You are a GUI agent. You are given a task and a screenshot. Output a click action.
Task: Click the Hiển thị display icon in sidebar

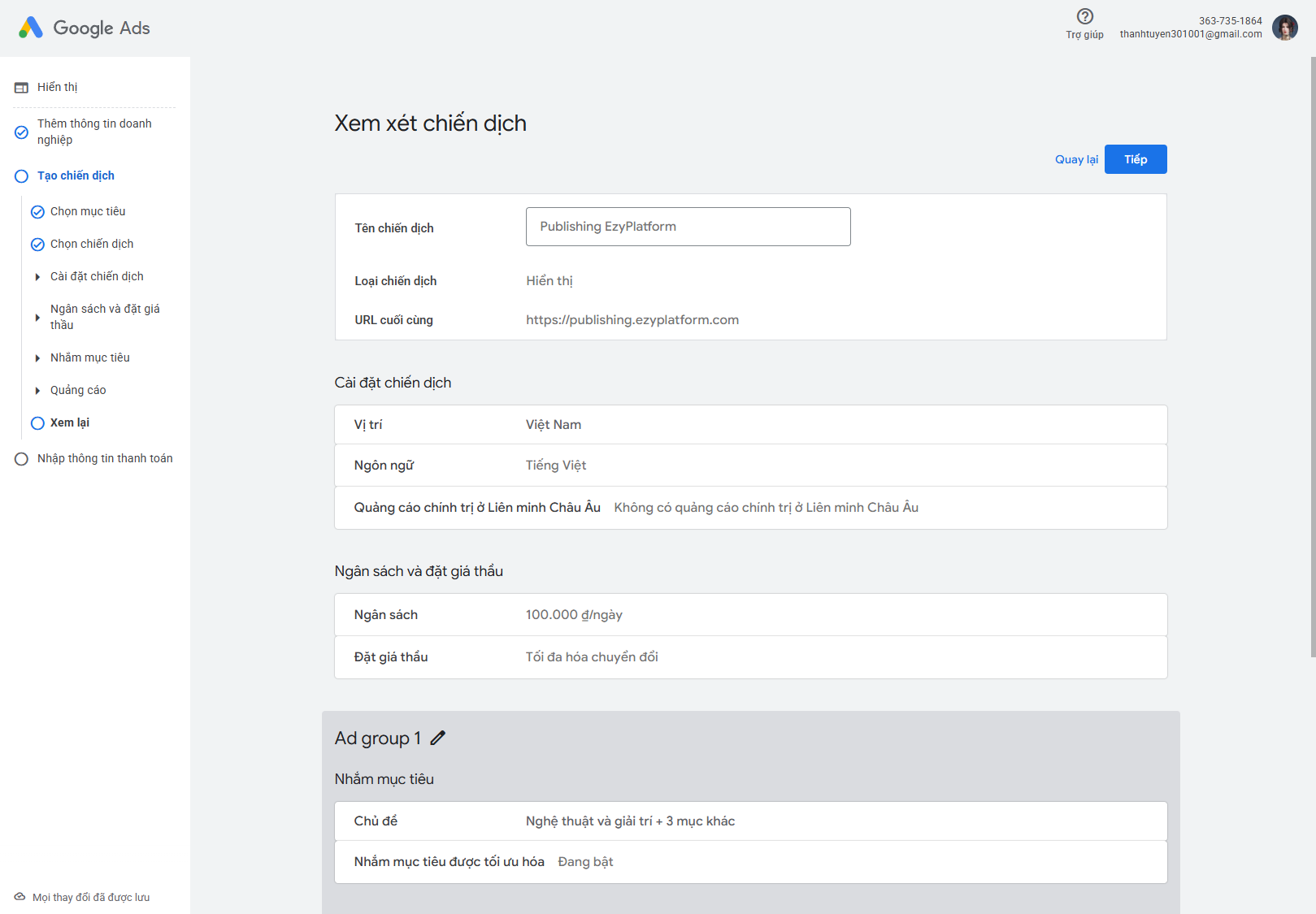pyautogui.click(x=22, y=88)
